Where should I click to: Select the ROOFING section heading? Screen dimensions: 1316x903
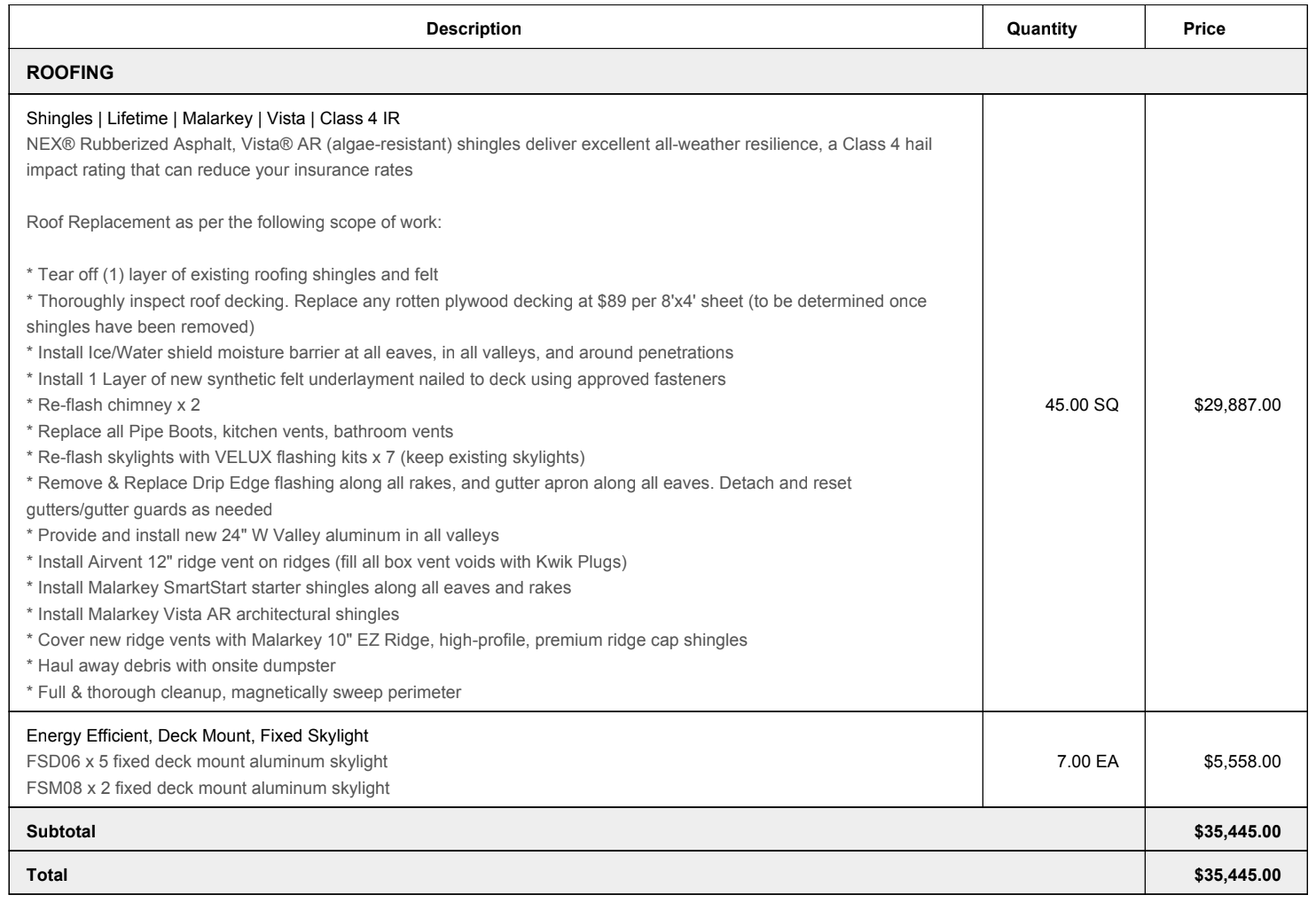pos(70,73)
